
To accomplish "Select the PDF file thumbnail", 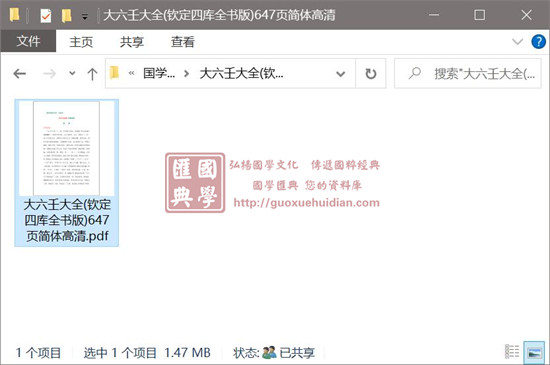I will (x=66, y=148).
